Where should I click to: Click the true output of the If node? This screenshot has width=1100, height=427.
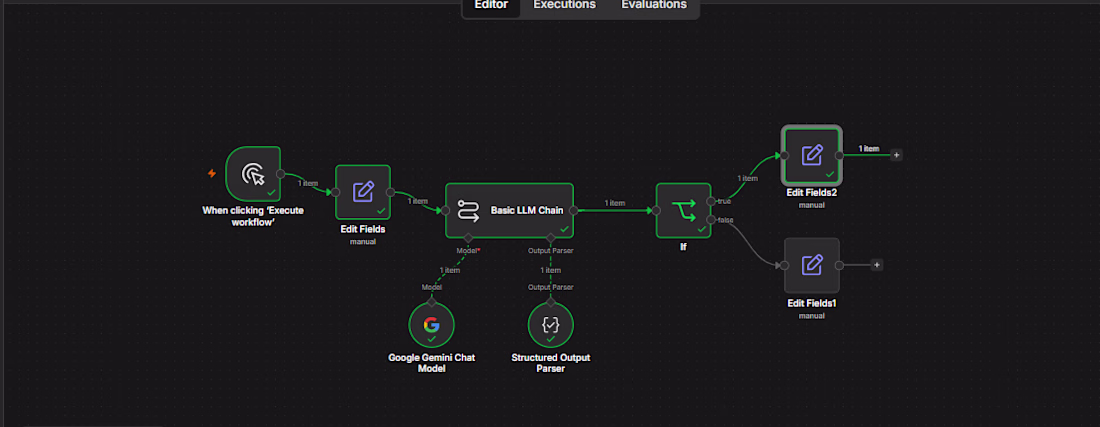711,201
